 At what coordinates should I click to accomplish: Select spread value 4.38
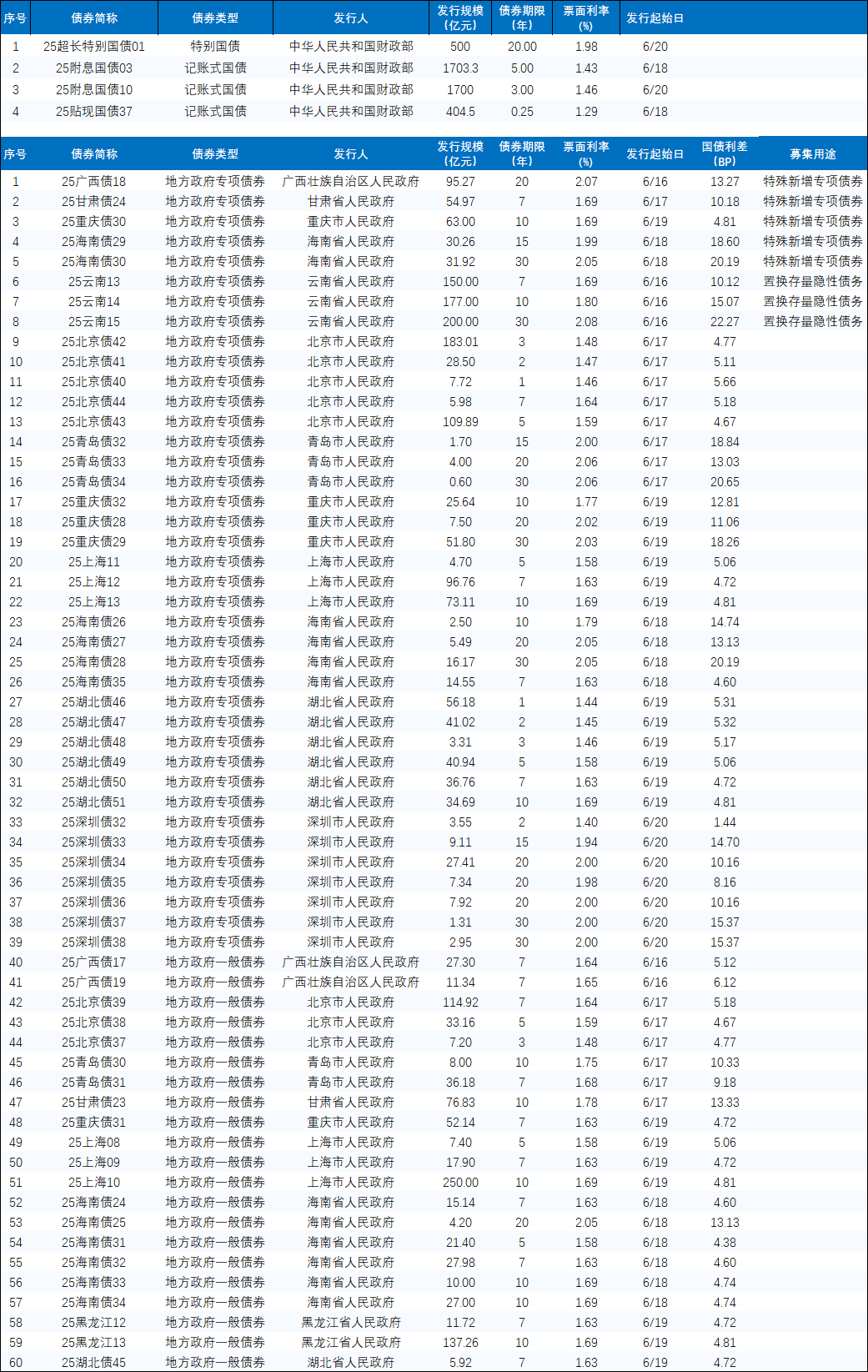click(725, 1243)
